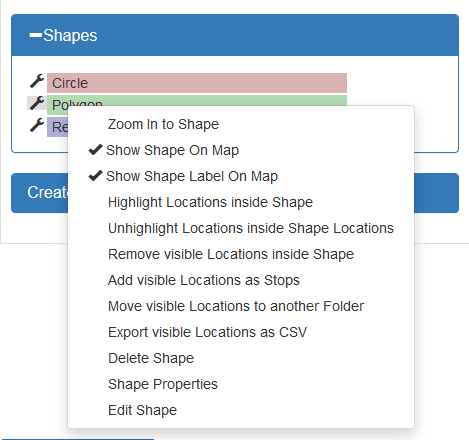The width and height of the screenshot is (469, 440).
Task: Select Add visible Locations as Stops
Action: (x=204, y=280)
